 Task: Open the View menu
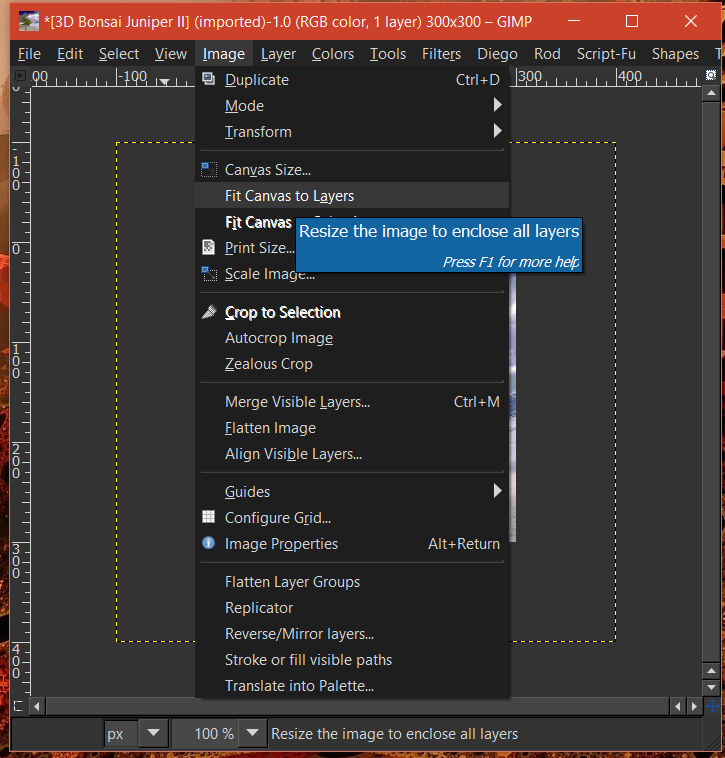tap(171, 54)
